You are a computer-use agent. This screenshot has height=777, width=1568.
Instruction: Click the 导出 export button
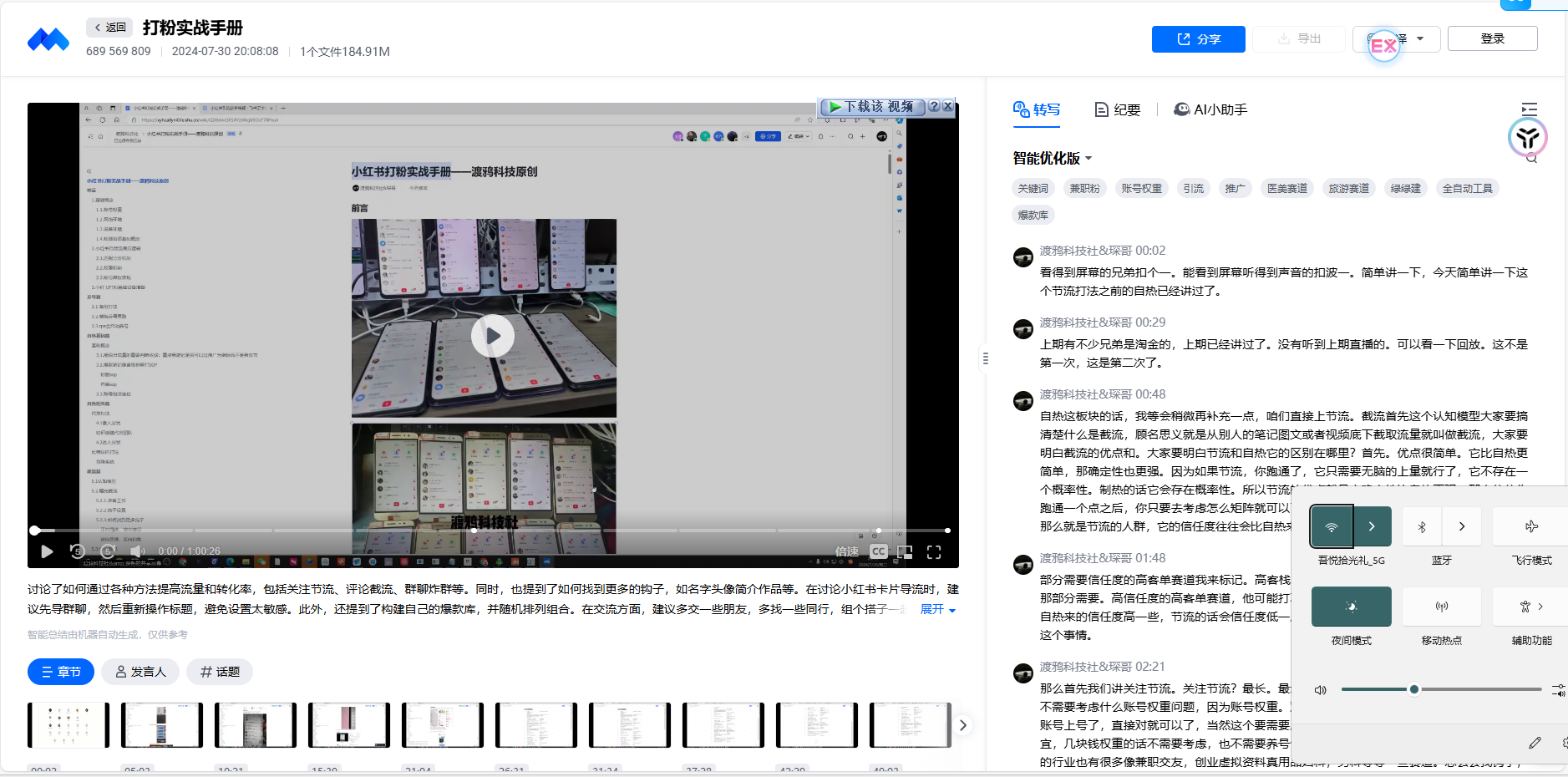1299,39
